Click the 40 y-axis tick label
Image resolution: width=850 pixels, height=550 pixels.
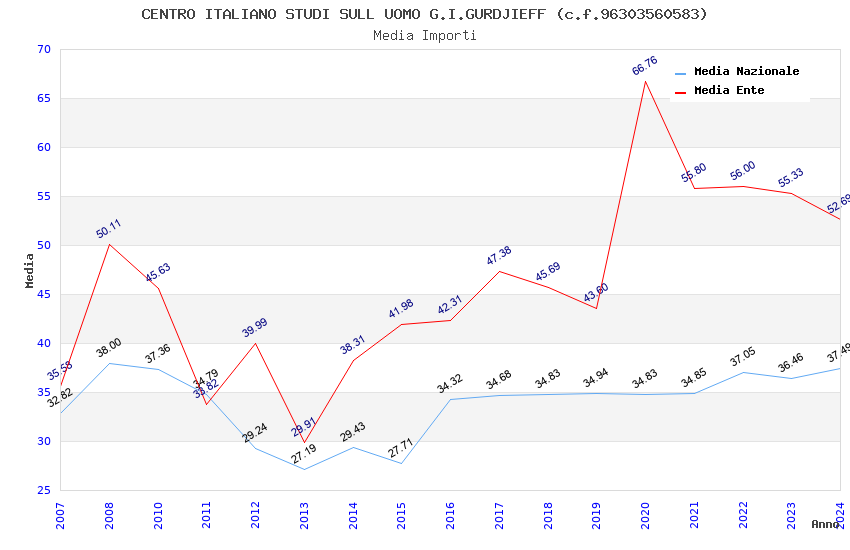coord(44,343)
